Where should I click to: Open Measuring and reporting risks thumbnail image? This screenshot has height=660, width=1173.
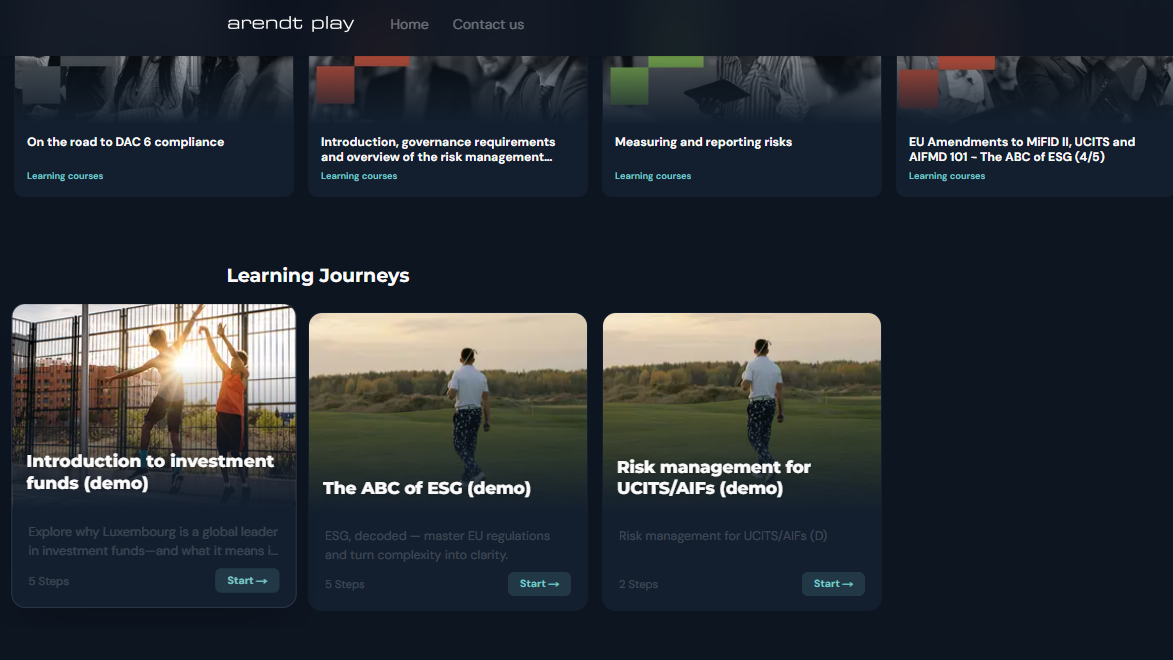(742, 88)
